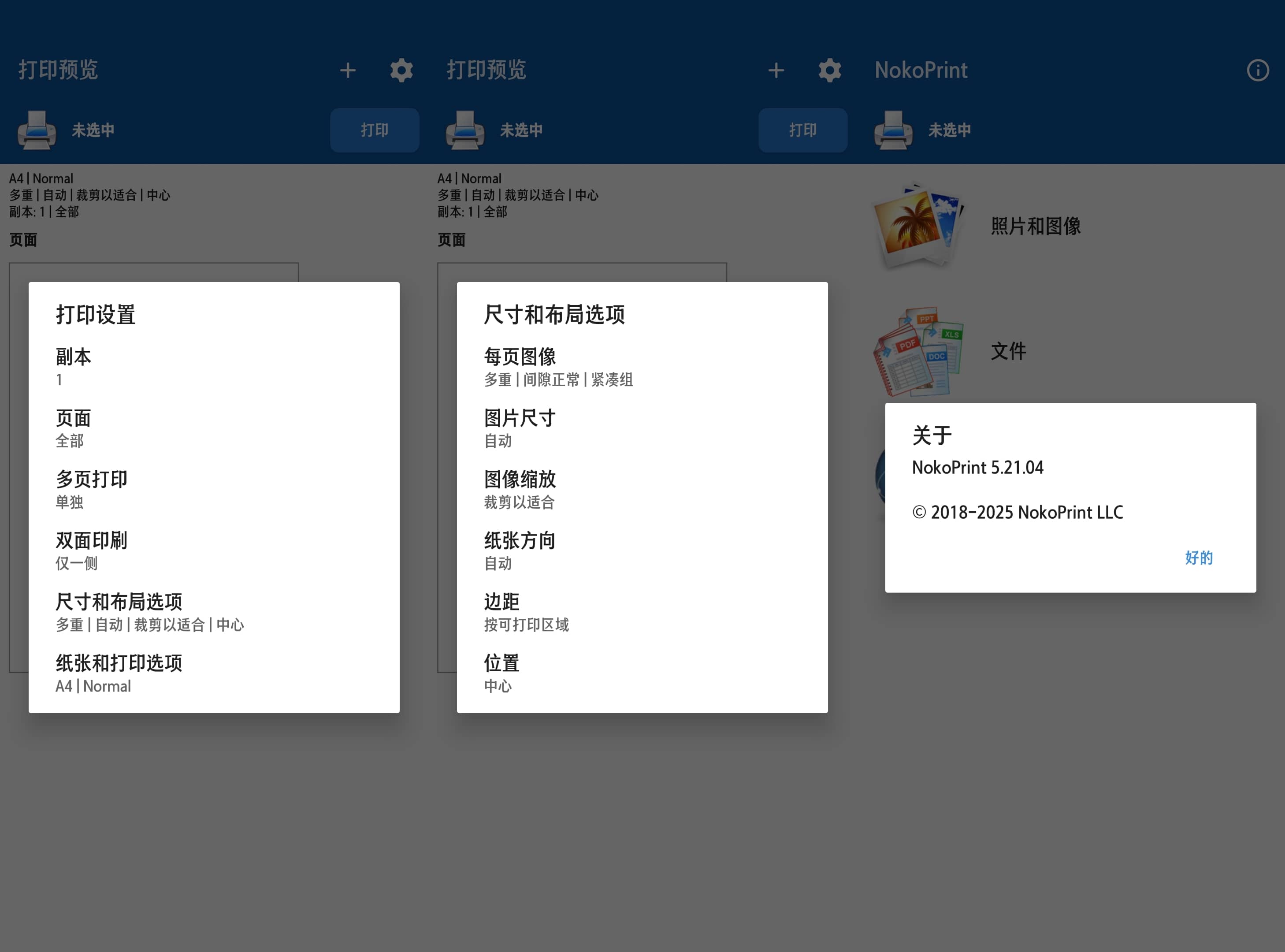Click the 单独 value under 多页打印
This screenshot has height=952, width=1285.
coord(69,502)
